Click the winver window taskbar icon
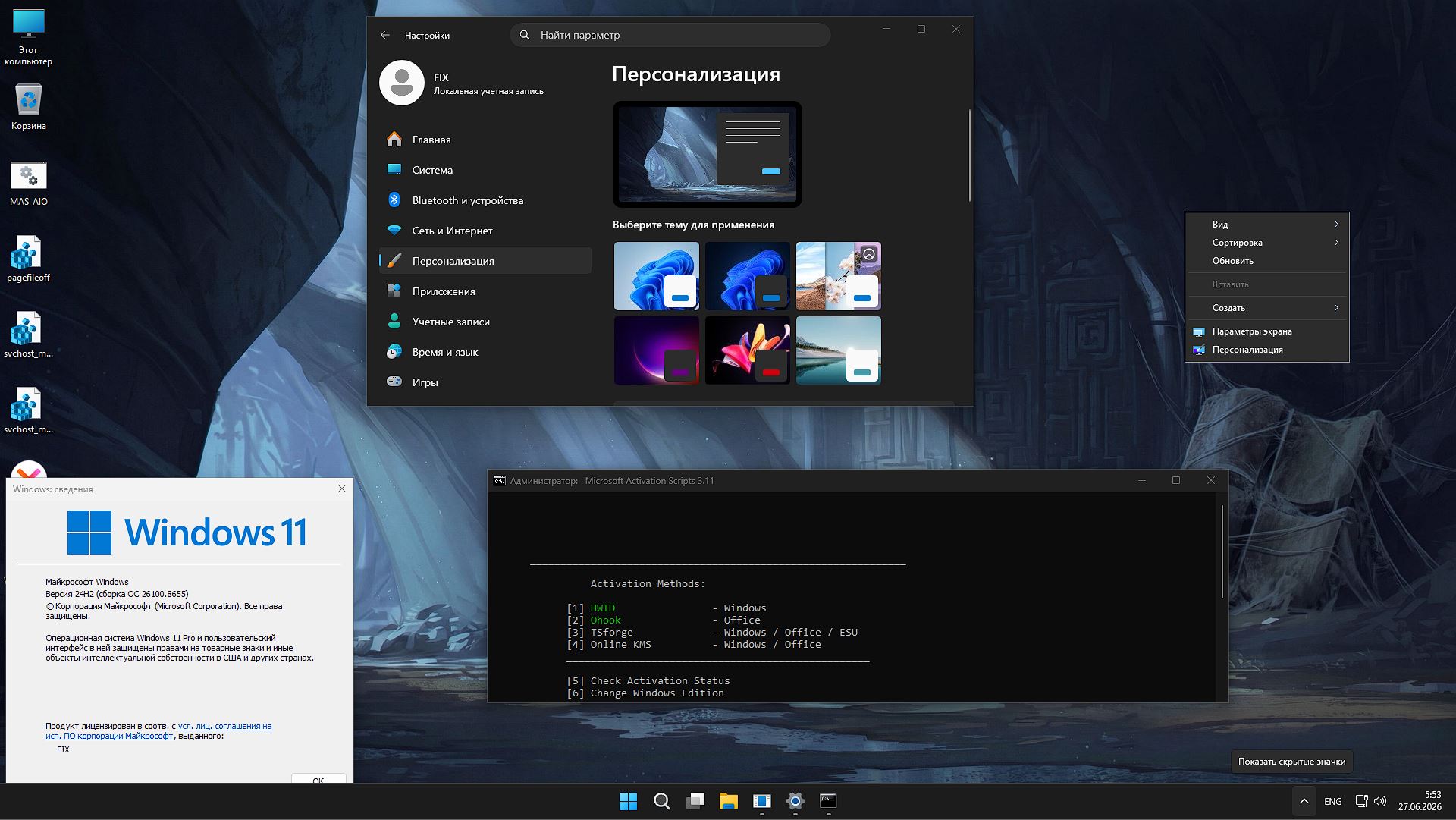Image resolution: width=1456 pixels, height=820 pixels. 762,801
